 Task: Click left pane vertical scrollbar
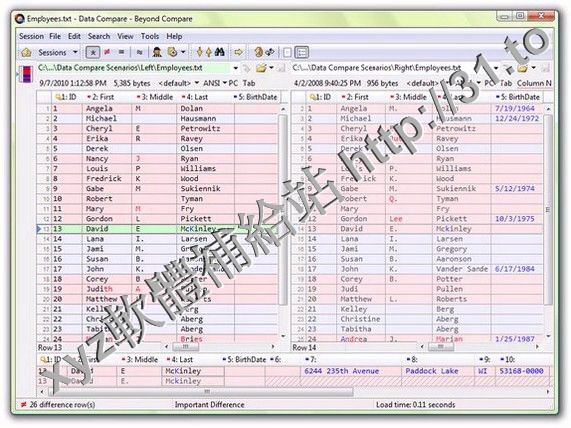(x=283, y=223)
